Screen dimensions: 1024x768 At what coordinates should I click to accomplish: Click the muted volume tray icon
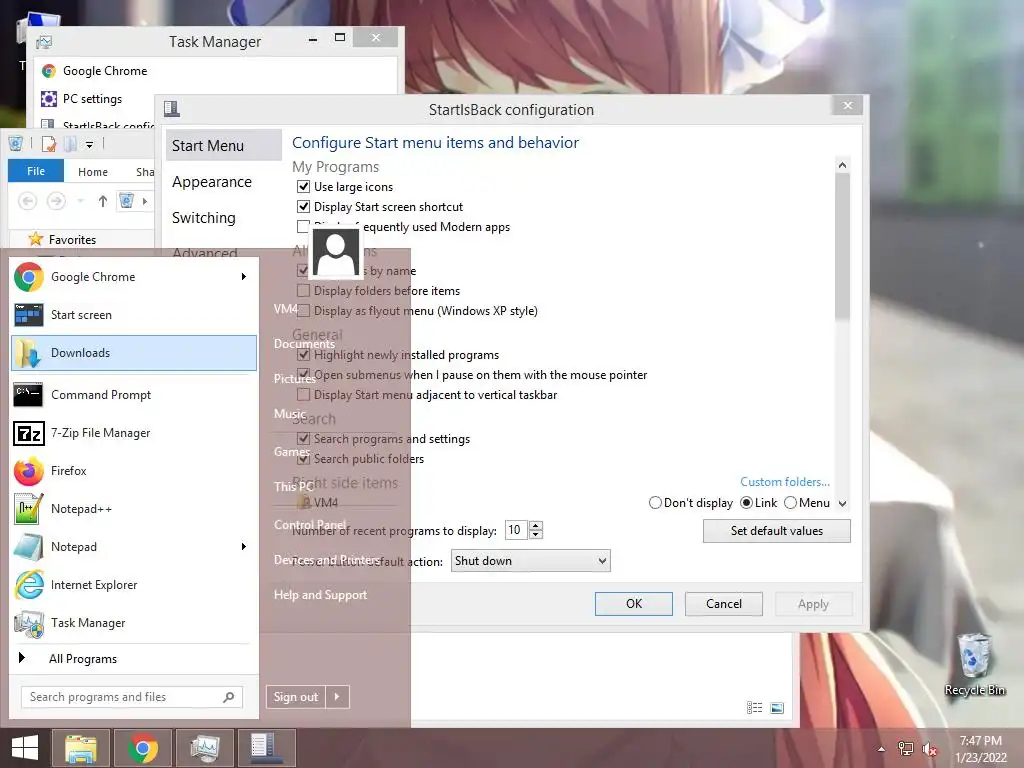(x=930, y=749)
